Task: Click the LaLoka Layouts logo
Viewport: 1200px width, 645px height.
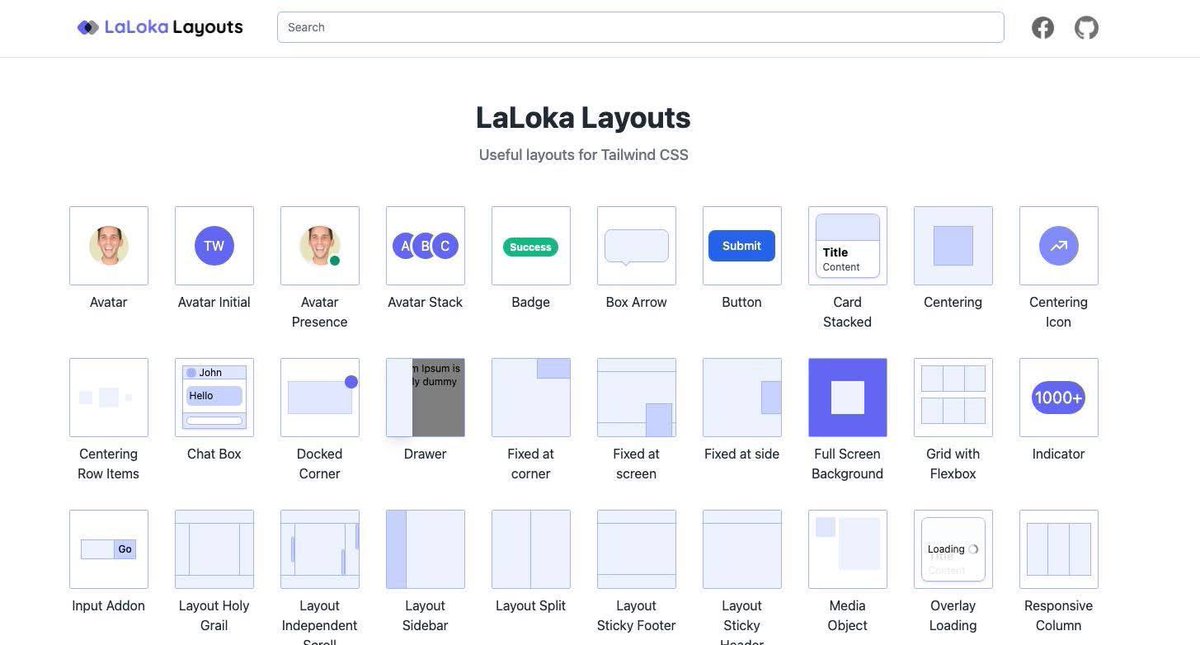Action: (160, 27)
